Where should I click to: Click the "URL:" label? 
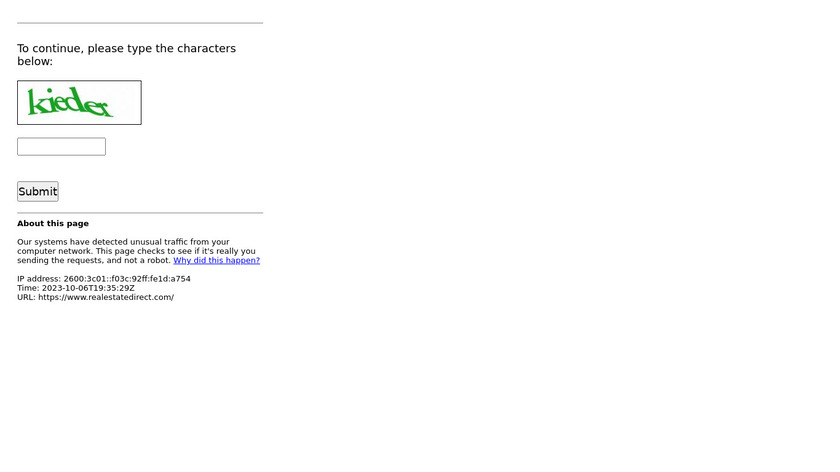click(x=26, y=297)
